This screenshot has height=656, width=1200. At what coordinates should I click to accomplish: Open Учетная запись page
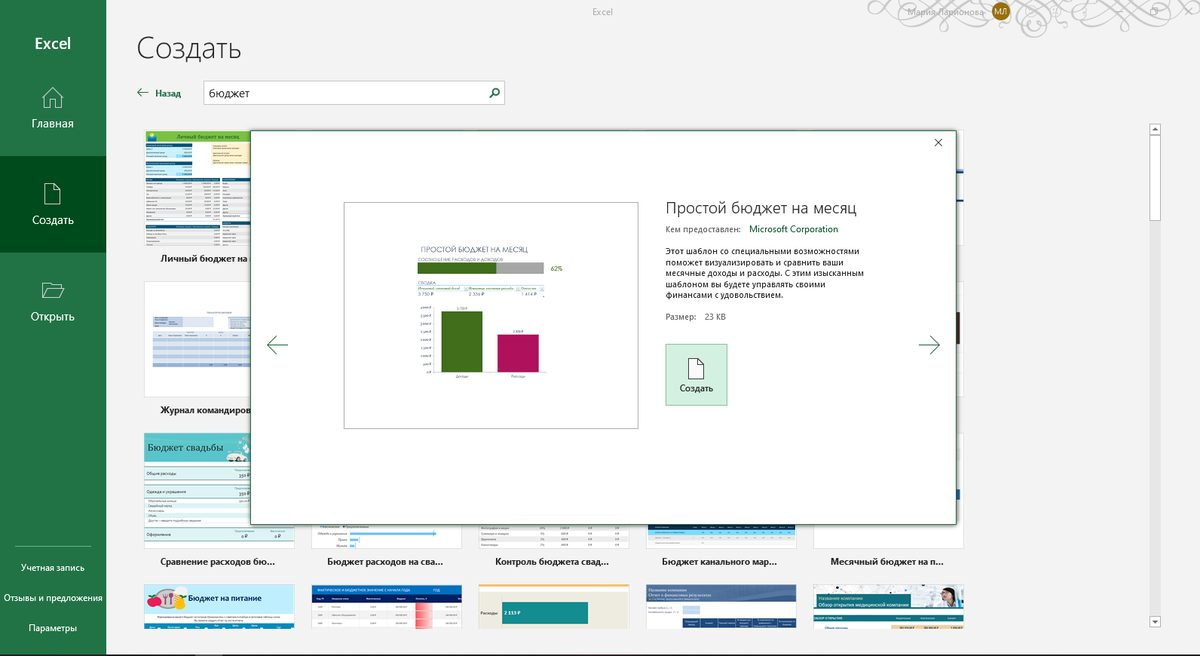pyautogui.click(x=53, y=567)
